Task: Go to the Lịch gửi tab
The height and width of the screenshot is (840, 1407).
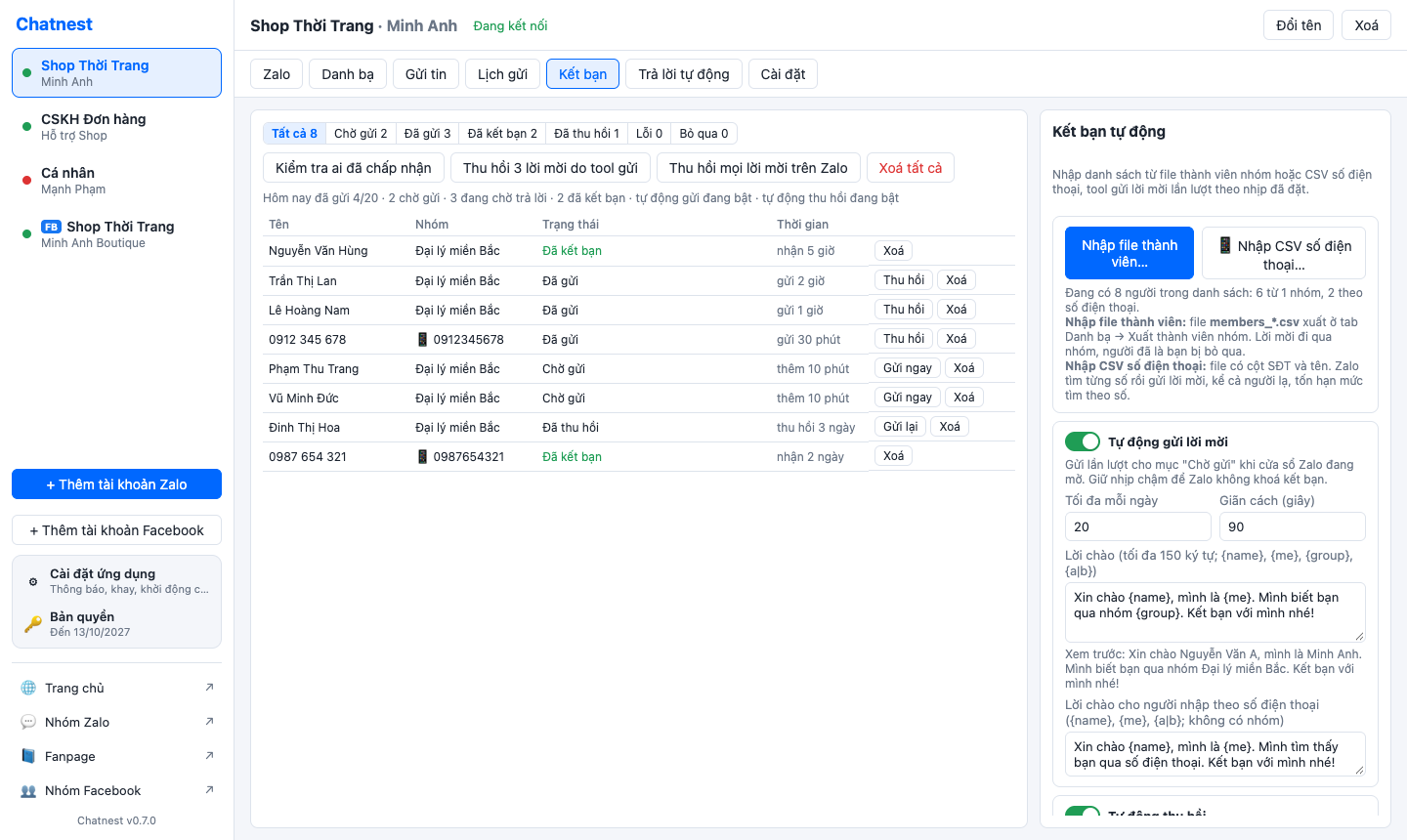Action: pyautogui.click(x=502, y=74)
